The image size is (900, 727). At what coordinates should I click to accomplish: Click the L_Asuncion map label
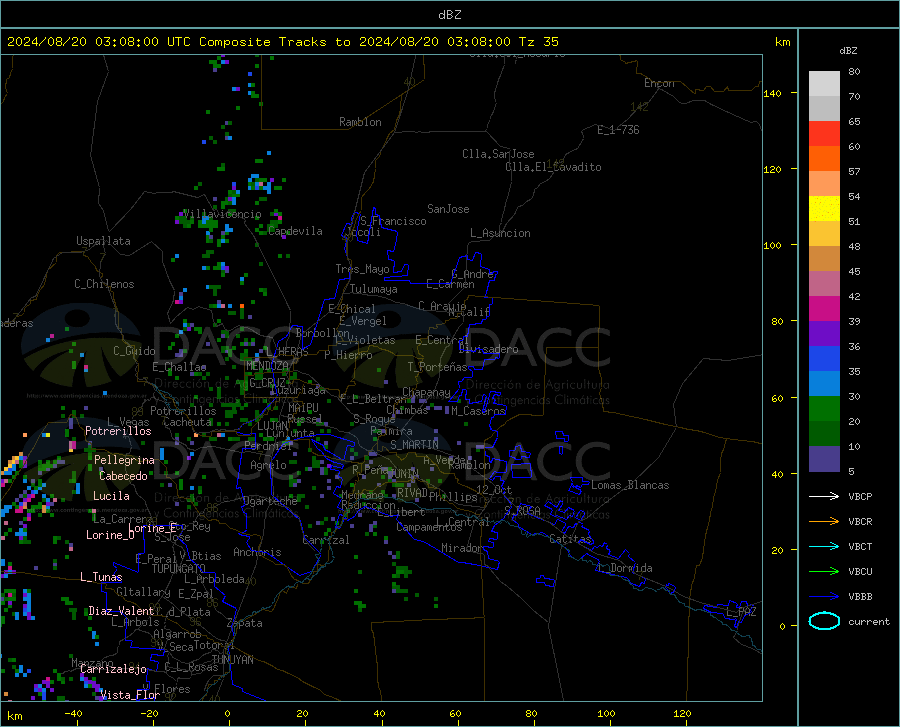[500, 233]
